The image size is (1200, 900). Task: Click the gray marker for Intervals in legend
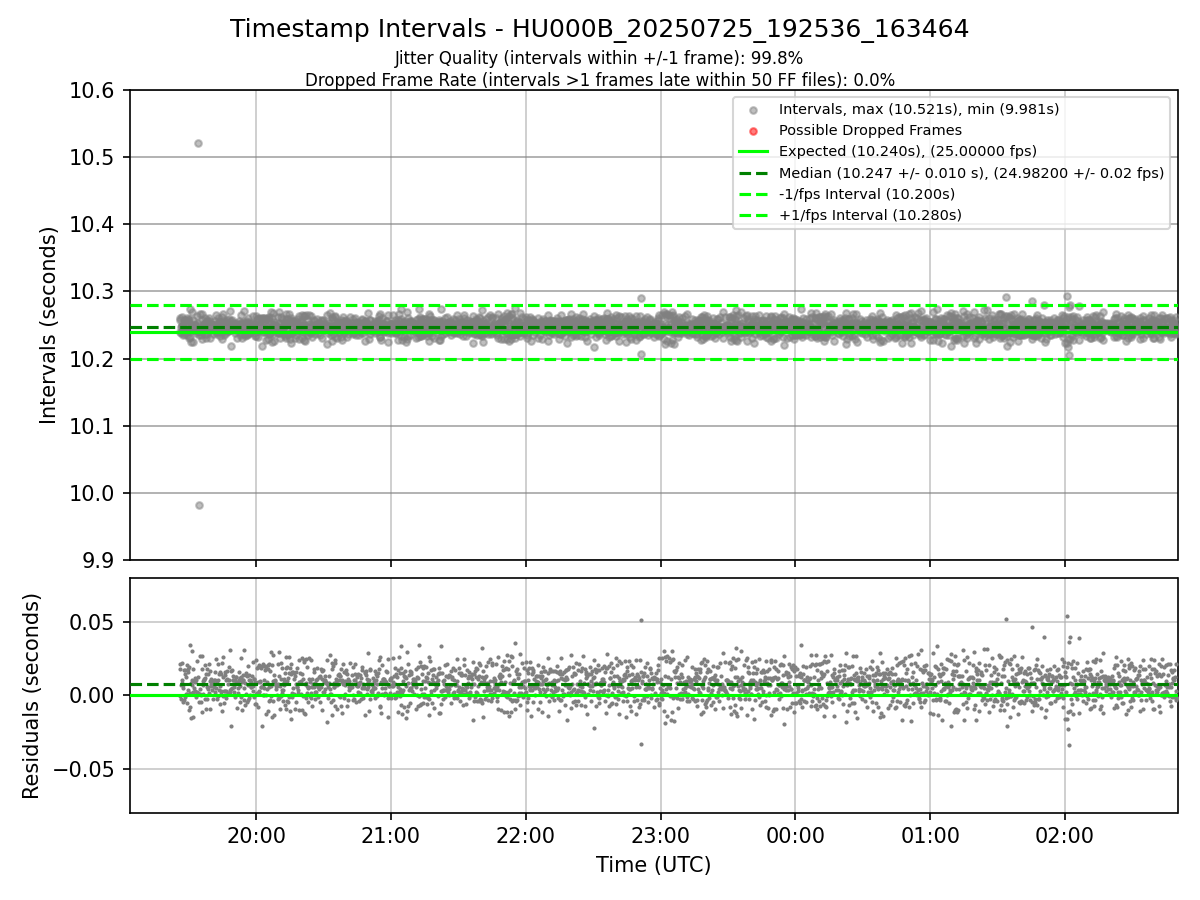753,110
